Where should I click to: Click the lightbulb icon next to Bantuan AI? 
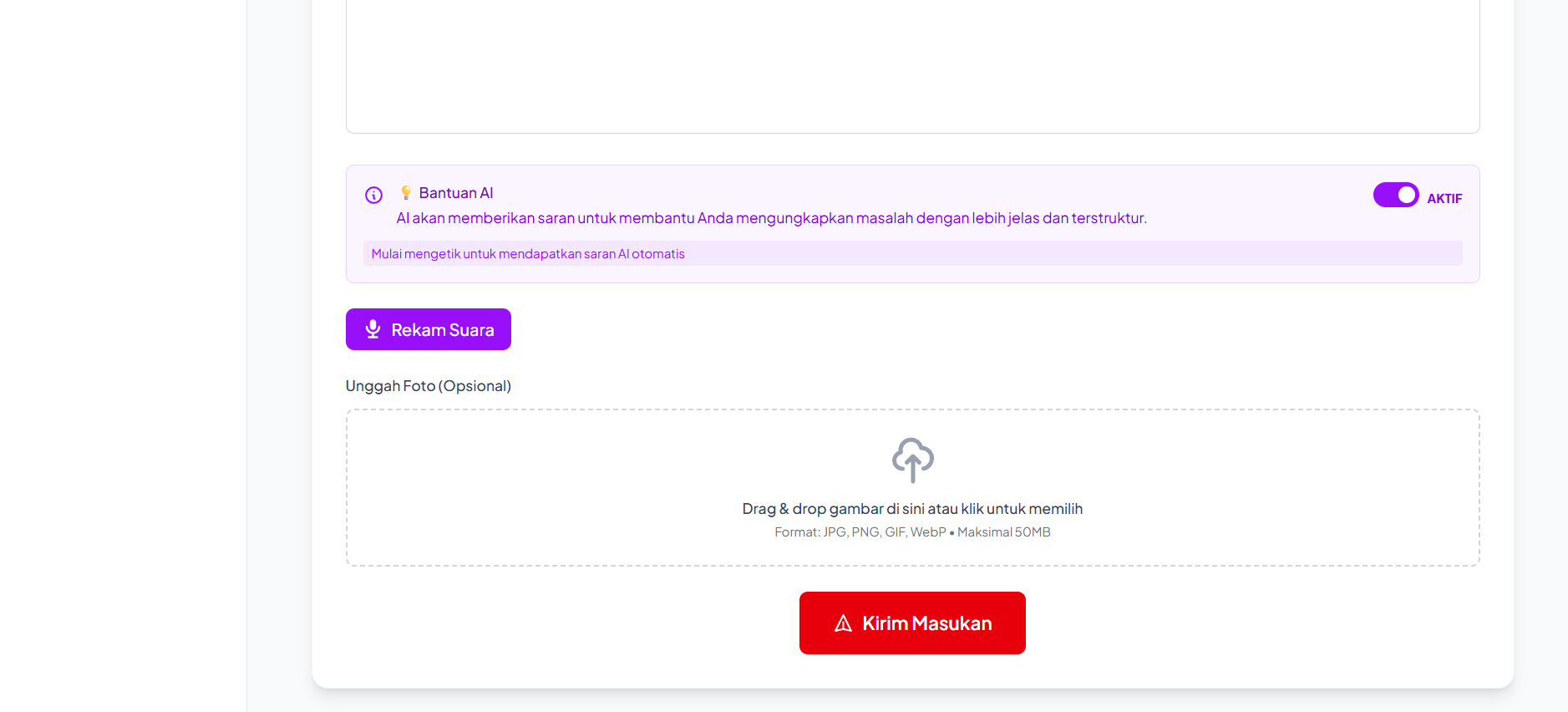(406, 193)
